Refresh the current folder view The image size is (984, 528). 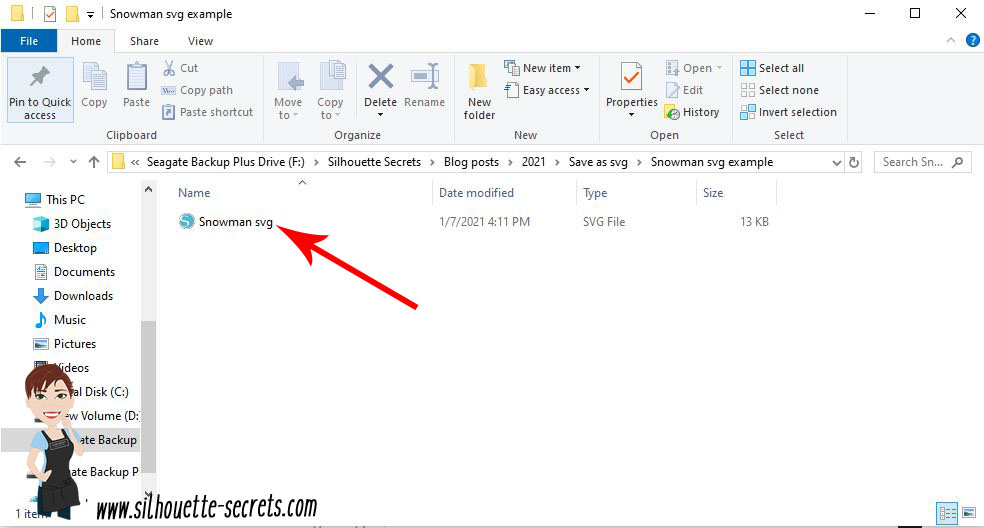pos(853,163)
